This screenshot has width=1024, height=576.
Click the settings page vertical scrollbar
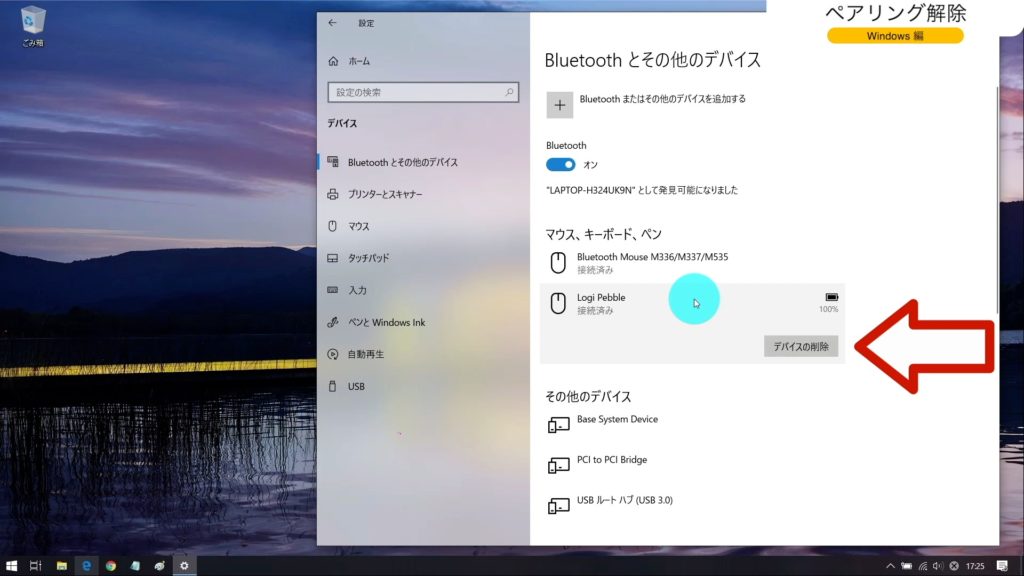pyautogui.click(x=997, y=199)
